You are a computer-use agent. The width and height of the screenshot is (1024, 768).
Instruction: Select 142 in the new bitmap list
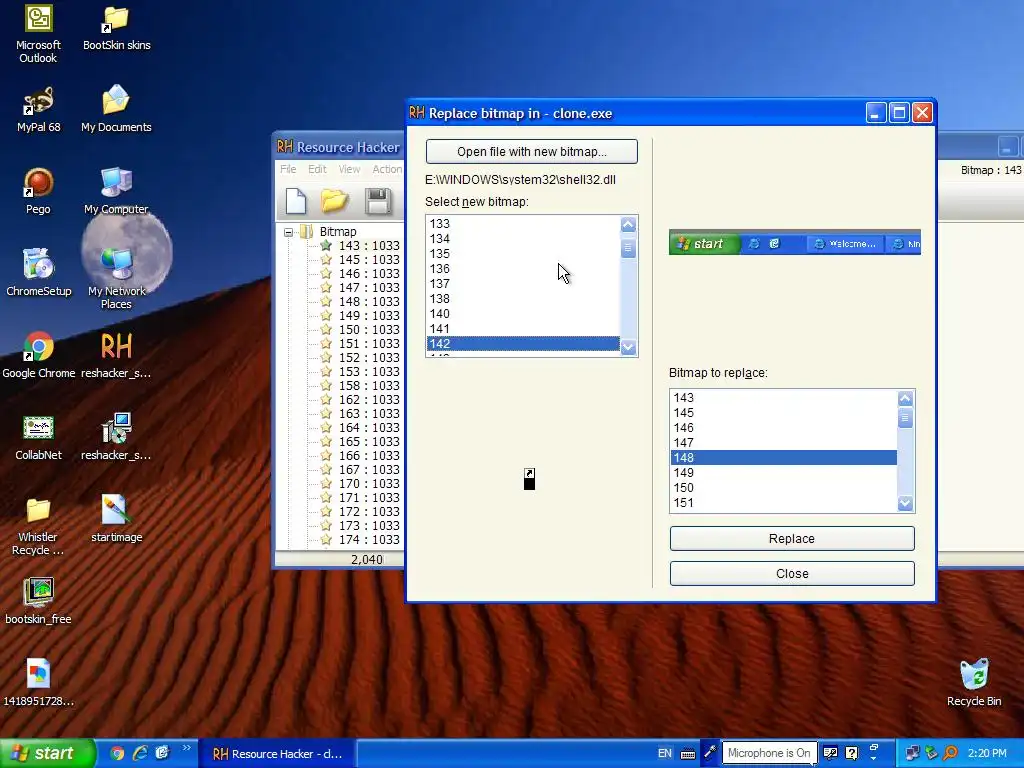pos(523,344)
